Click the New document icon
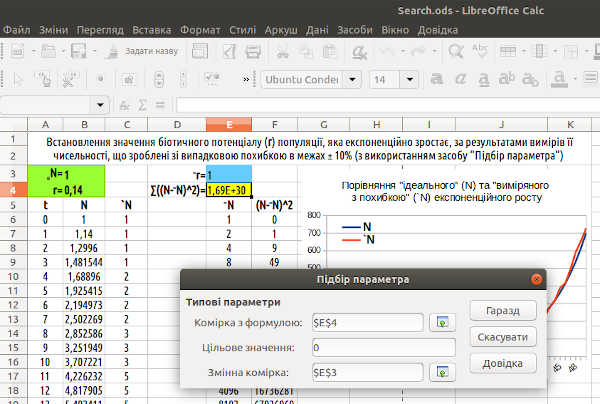The height and width of the screenshot is (404, 600). pos(18,51)
